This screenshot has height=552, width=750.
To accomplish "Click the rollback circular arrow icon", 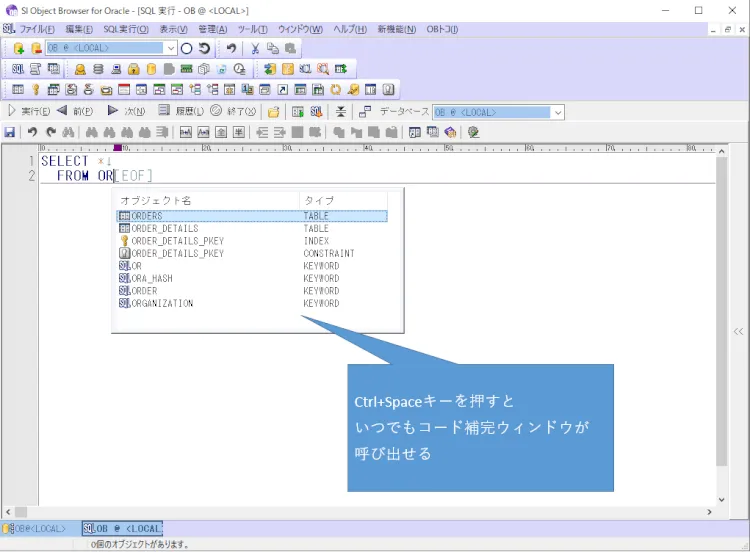I will [204, 48].
